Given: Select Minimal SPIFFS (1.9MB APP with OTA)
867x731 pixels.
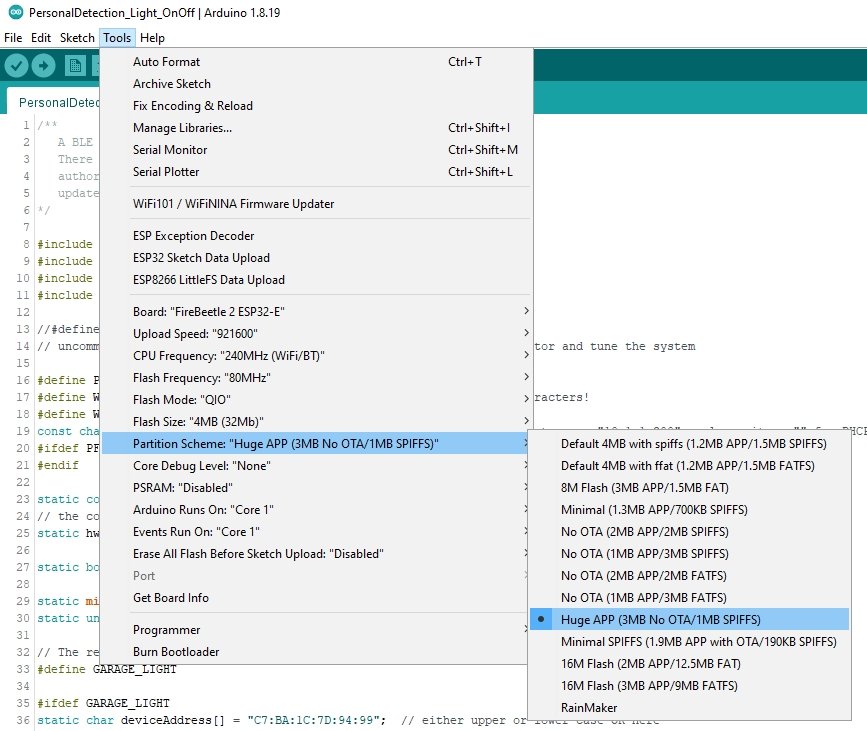Looking at the screenshot, I should point(690,642).
